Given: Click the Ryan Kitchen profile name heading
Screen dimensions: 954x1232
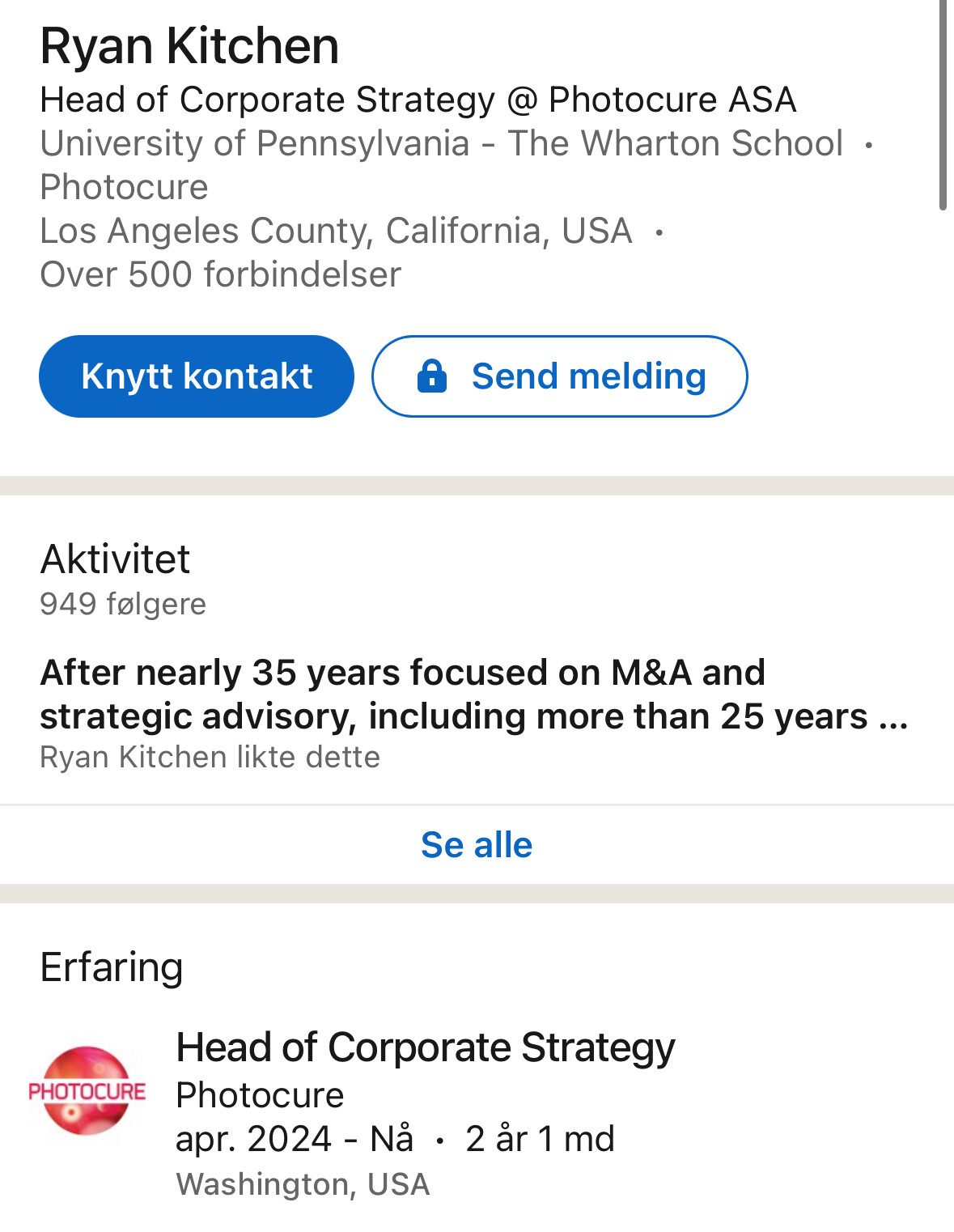Looking at the screenshot, I should (x=189, y=46).
